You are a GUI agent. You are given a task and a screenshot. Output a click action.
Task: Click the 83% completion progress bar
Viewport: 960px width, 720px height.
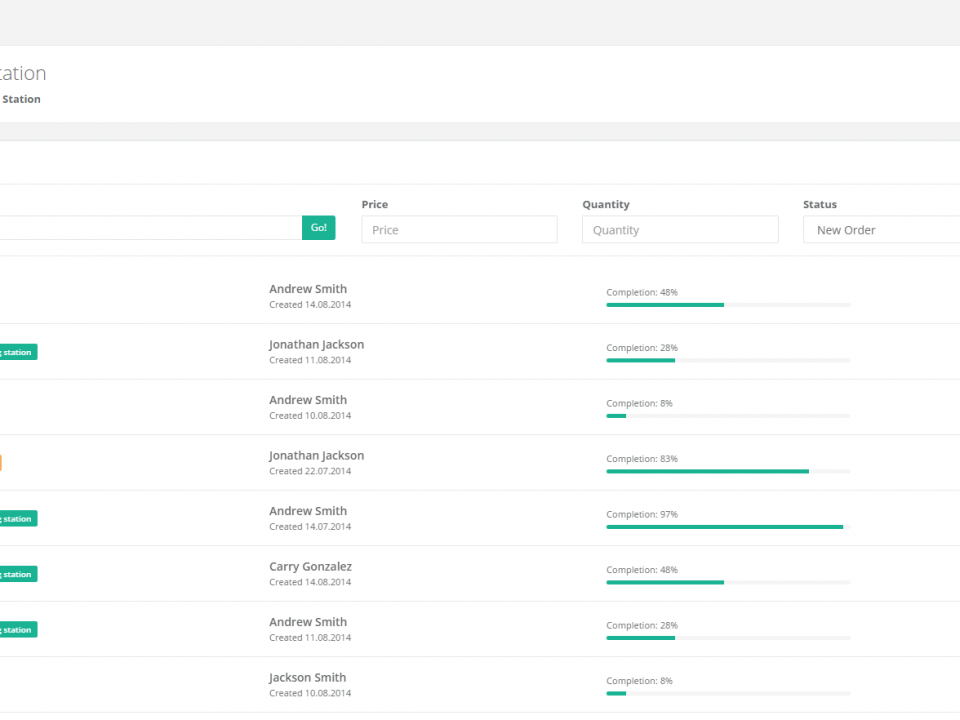[727, 471]
